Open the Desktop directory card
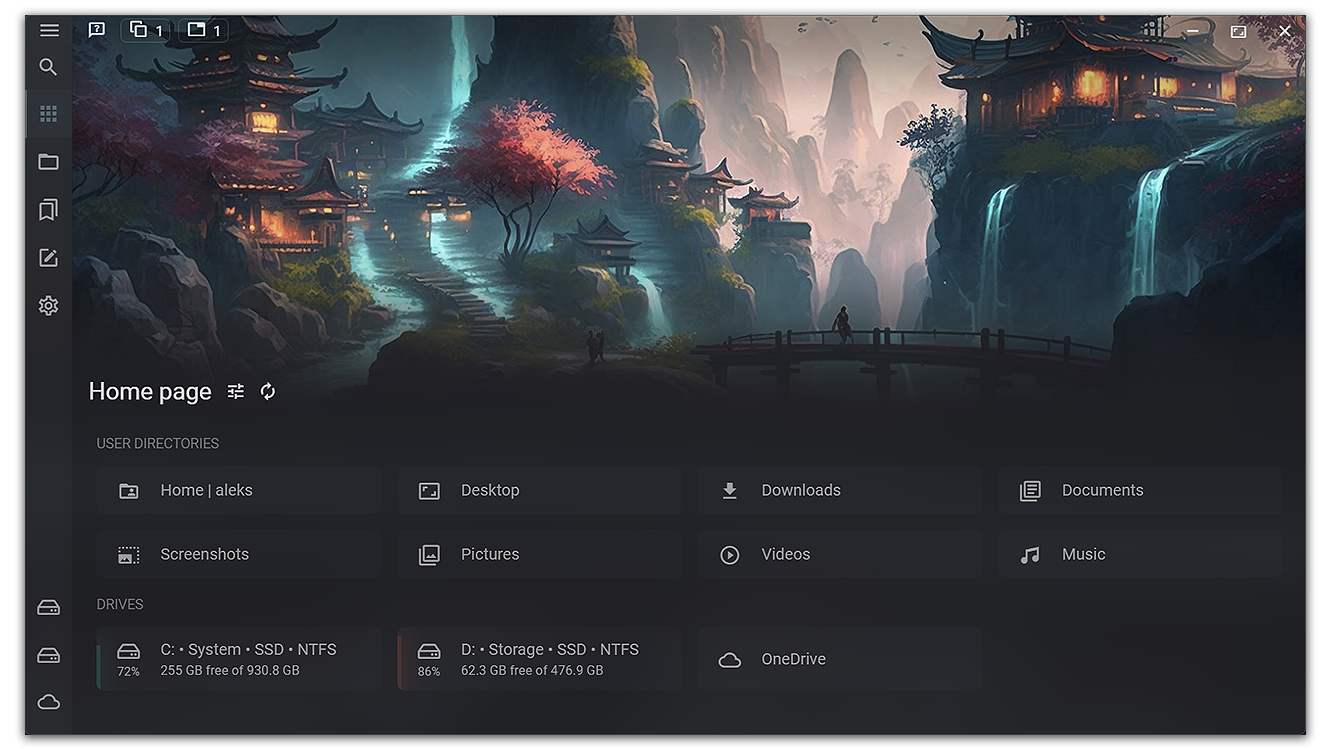Viewport: 1331px width, 749px height. click(539, 490)
